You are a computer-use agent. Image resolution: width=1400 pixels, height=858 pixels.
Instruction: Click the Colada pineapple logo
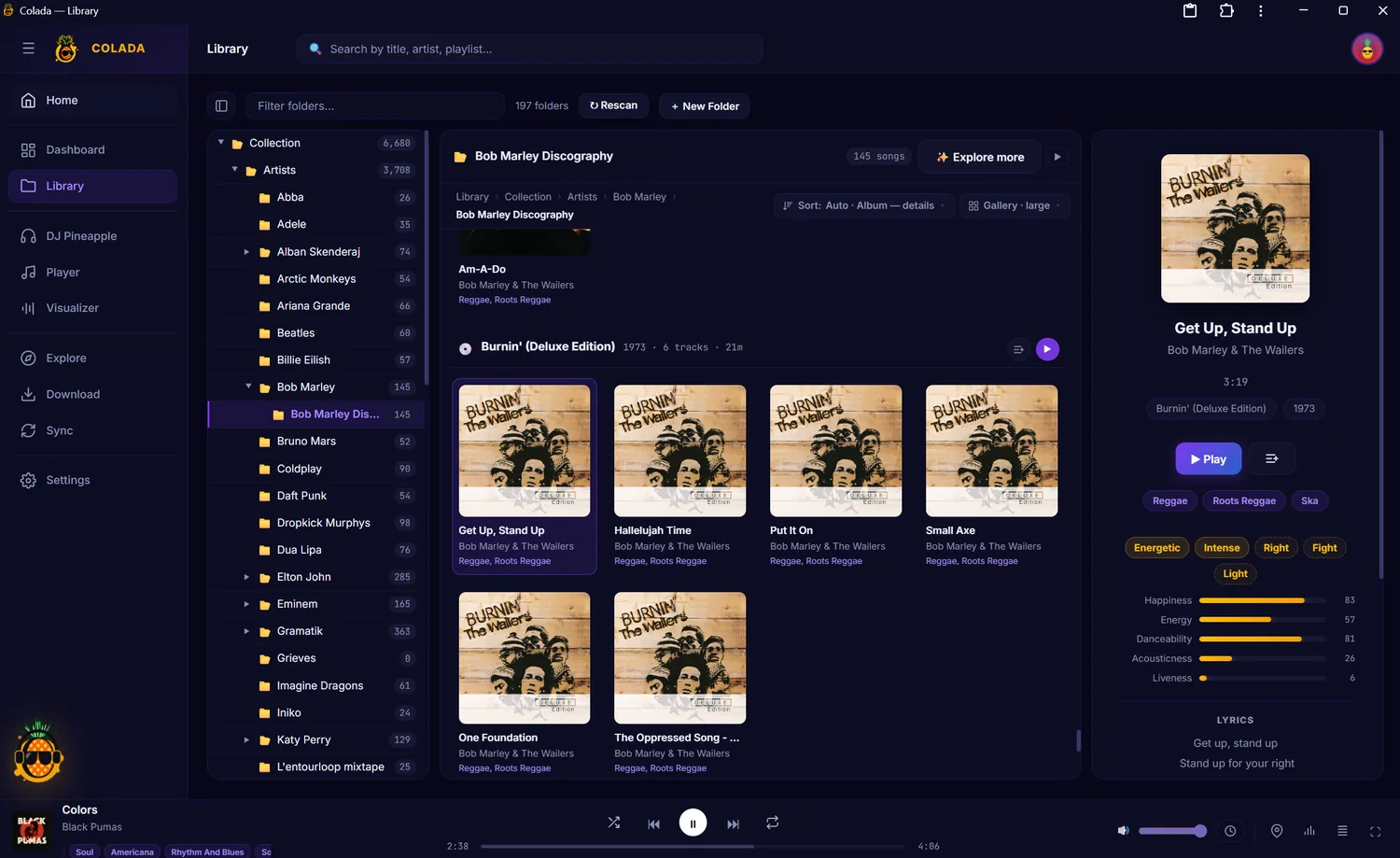pos(66,49)
